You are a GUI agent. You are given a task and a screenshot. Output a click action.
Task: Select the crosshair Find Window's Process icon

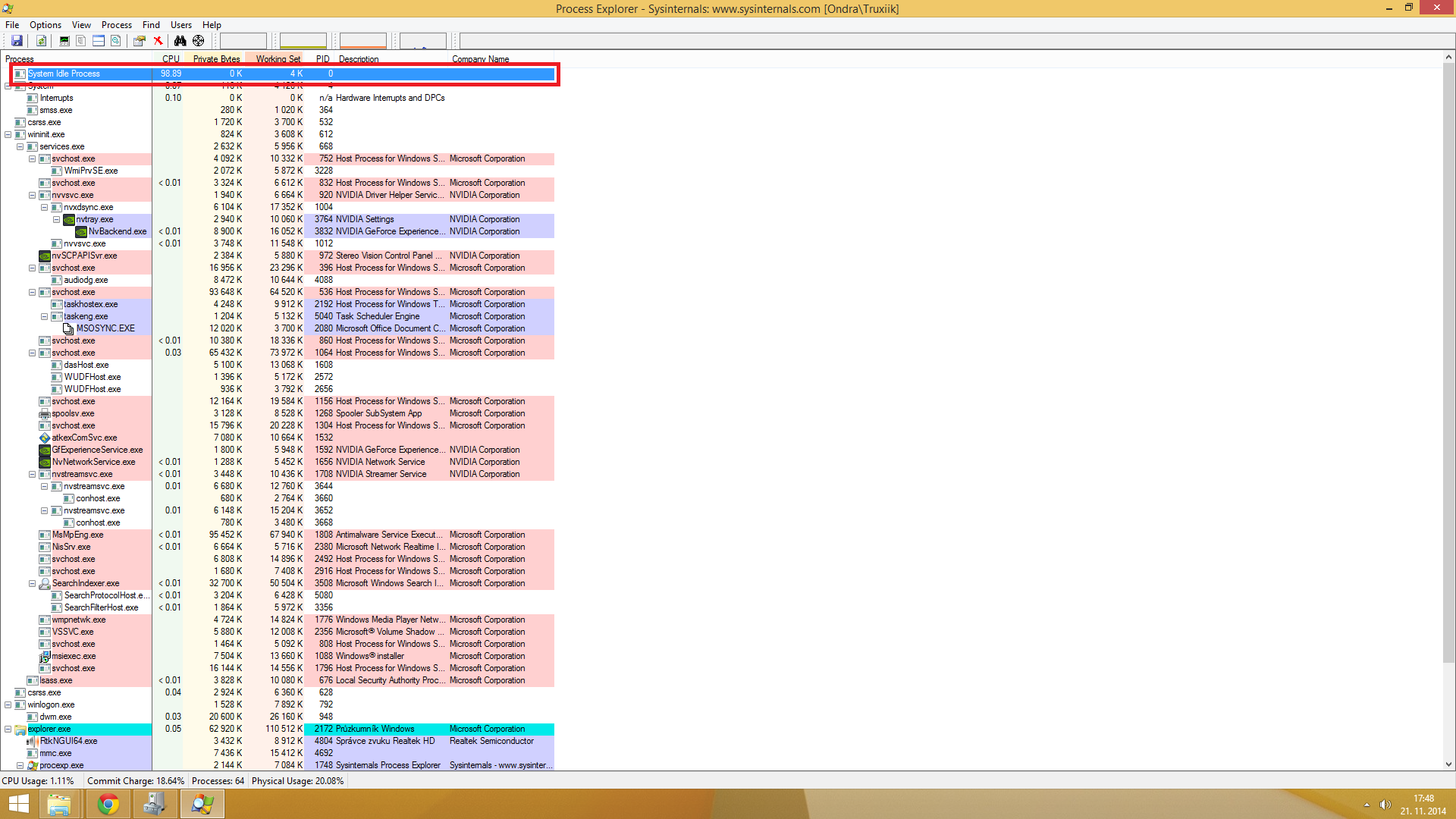point(199,41)
